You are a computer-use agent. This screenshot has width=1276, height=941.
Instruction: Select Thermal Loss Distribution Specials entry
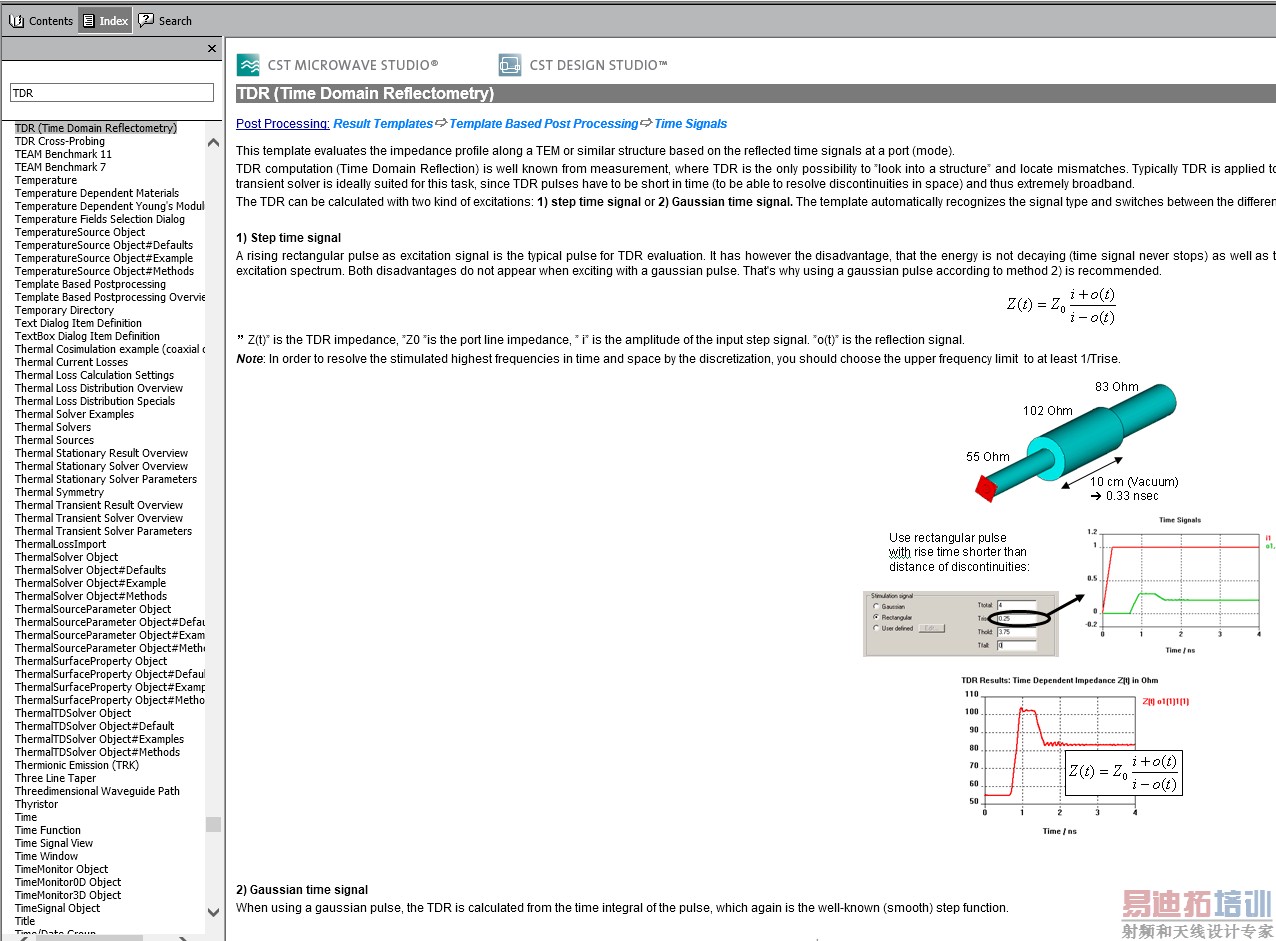coord(95,401)
